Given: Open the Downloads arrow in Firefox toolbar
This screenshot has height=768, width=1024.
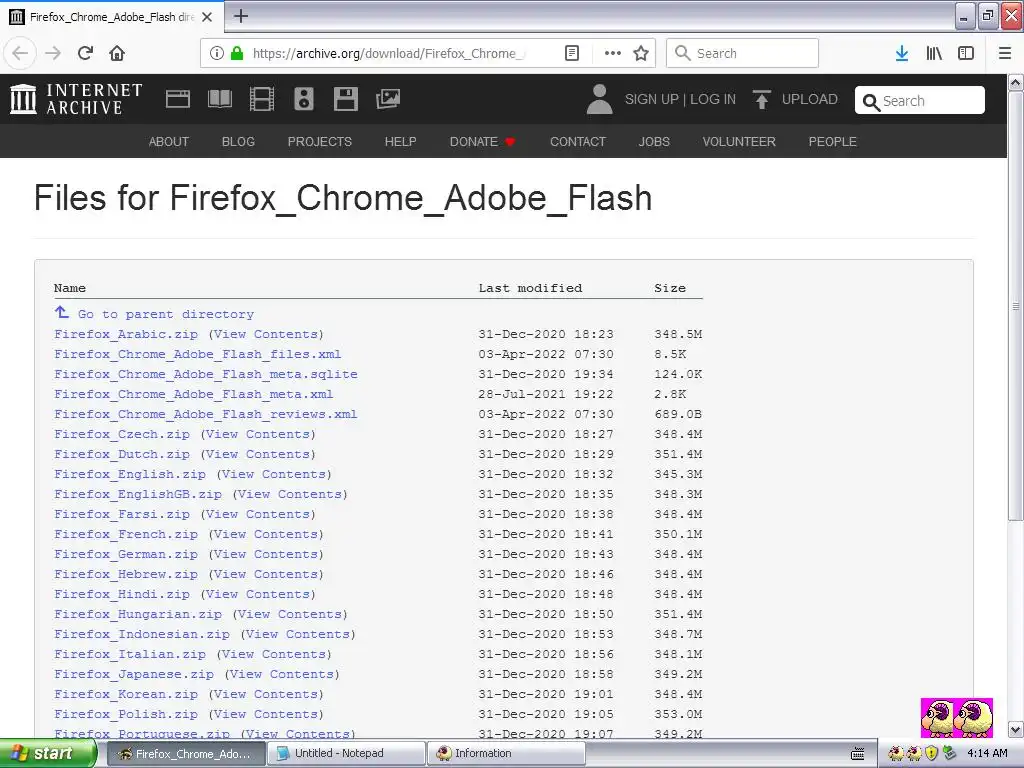Looking at the screenshot, I should point(902,53).
